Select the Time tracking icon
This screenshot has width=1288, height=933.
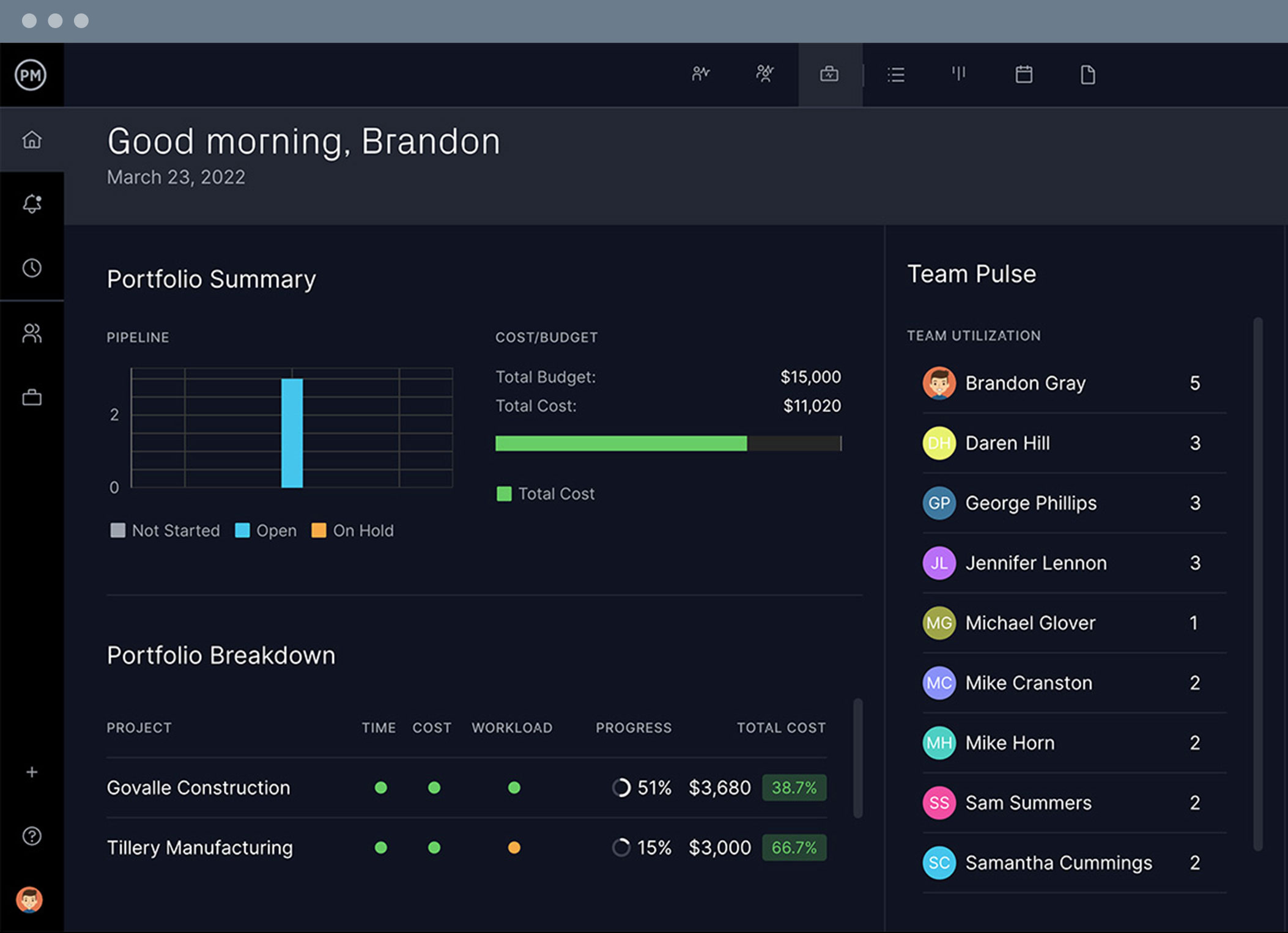tap(31, 266)
